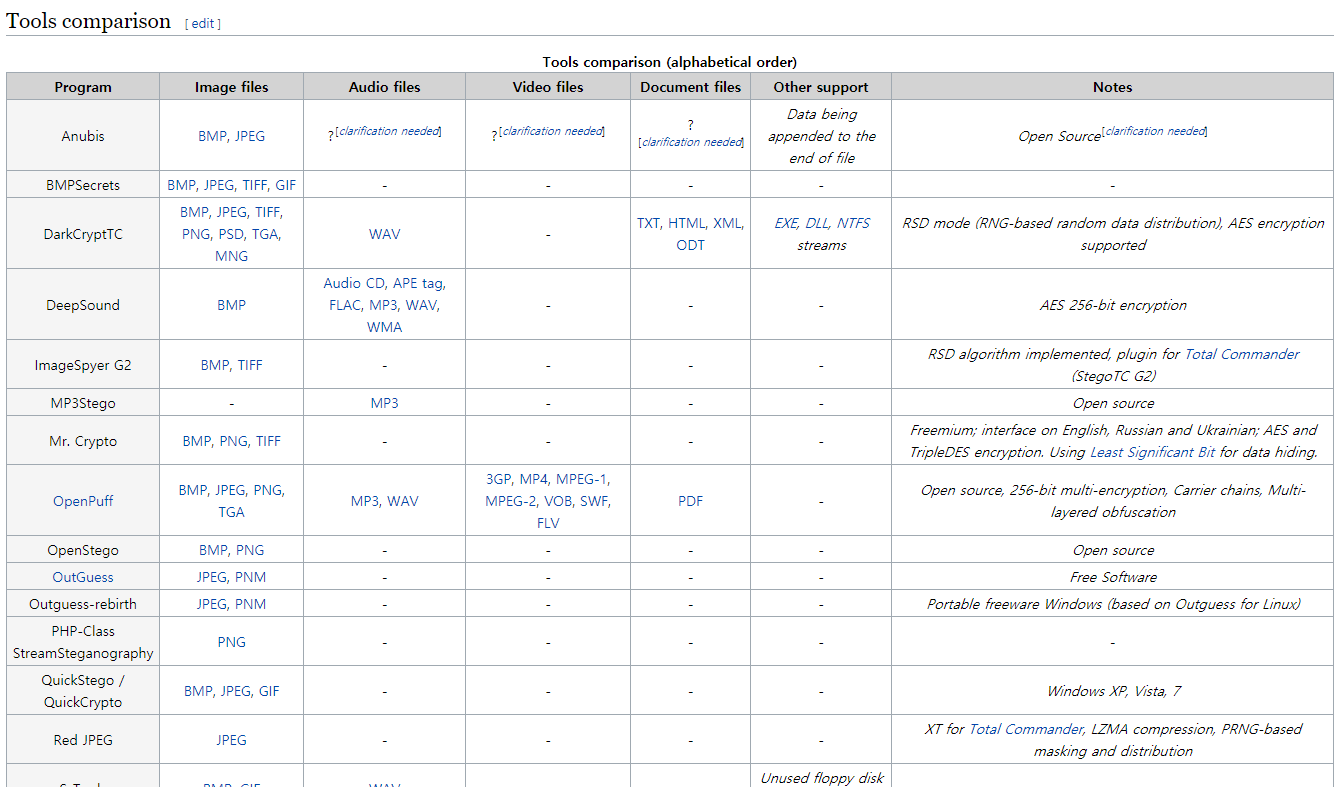Follow the EXE link under Other support
Image resolution: width=1341 pixels, height=787 pixels.
(786, 223)
